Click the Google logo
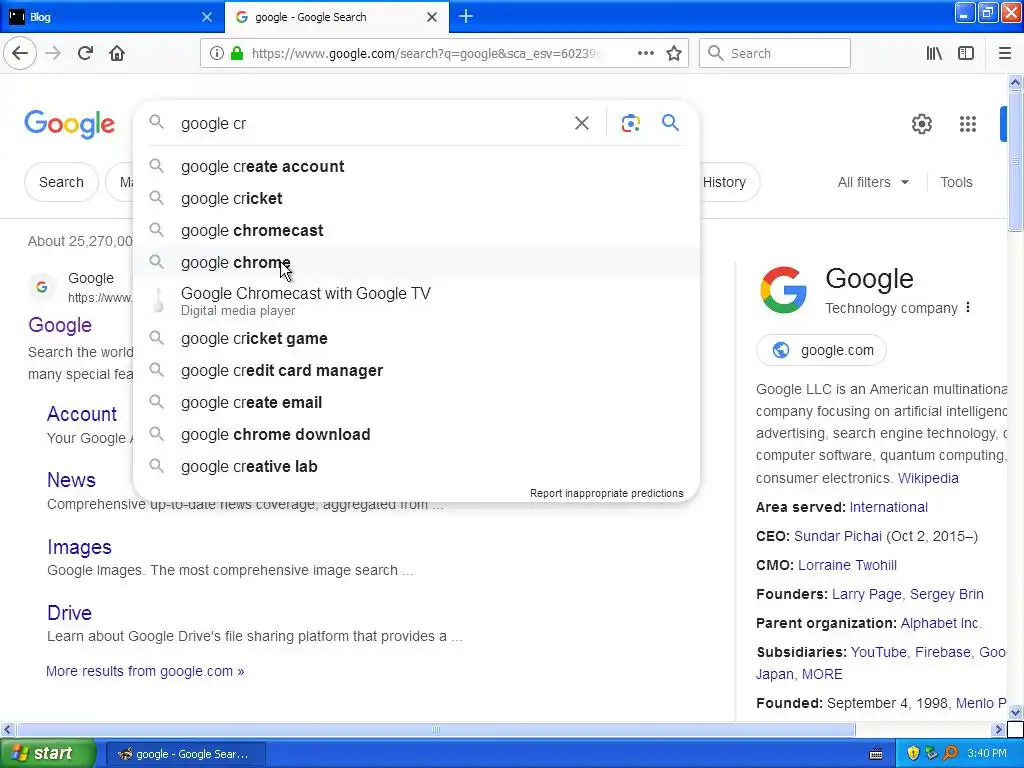The image size is (1024, 768). tap(69, 124)
